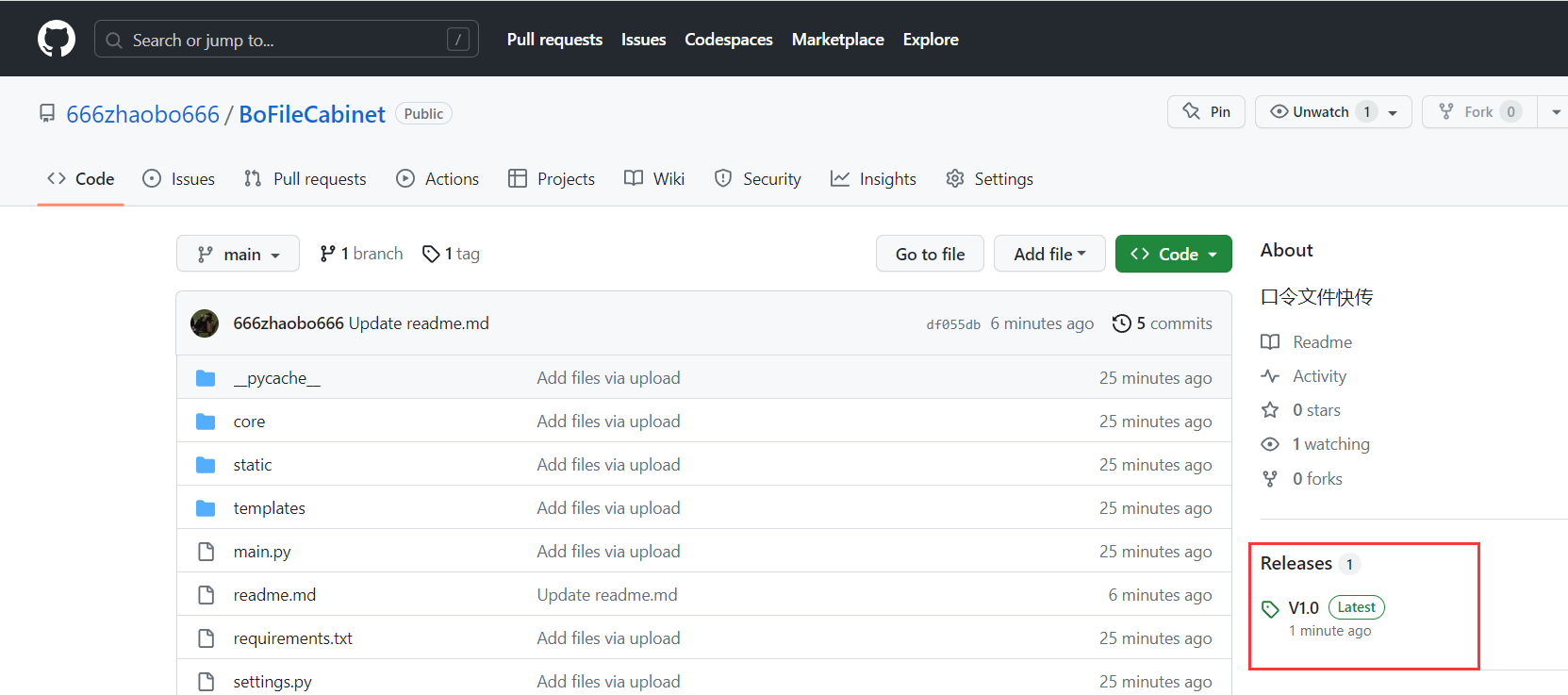Open the BoFileCabinet repository link

312,114
